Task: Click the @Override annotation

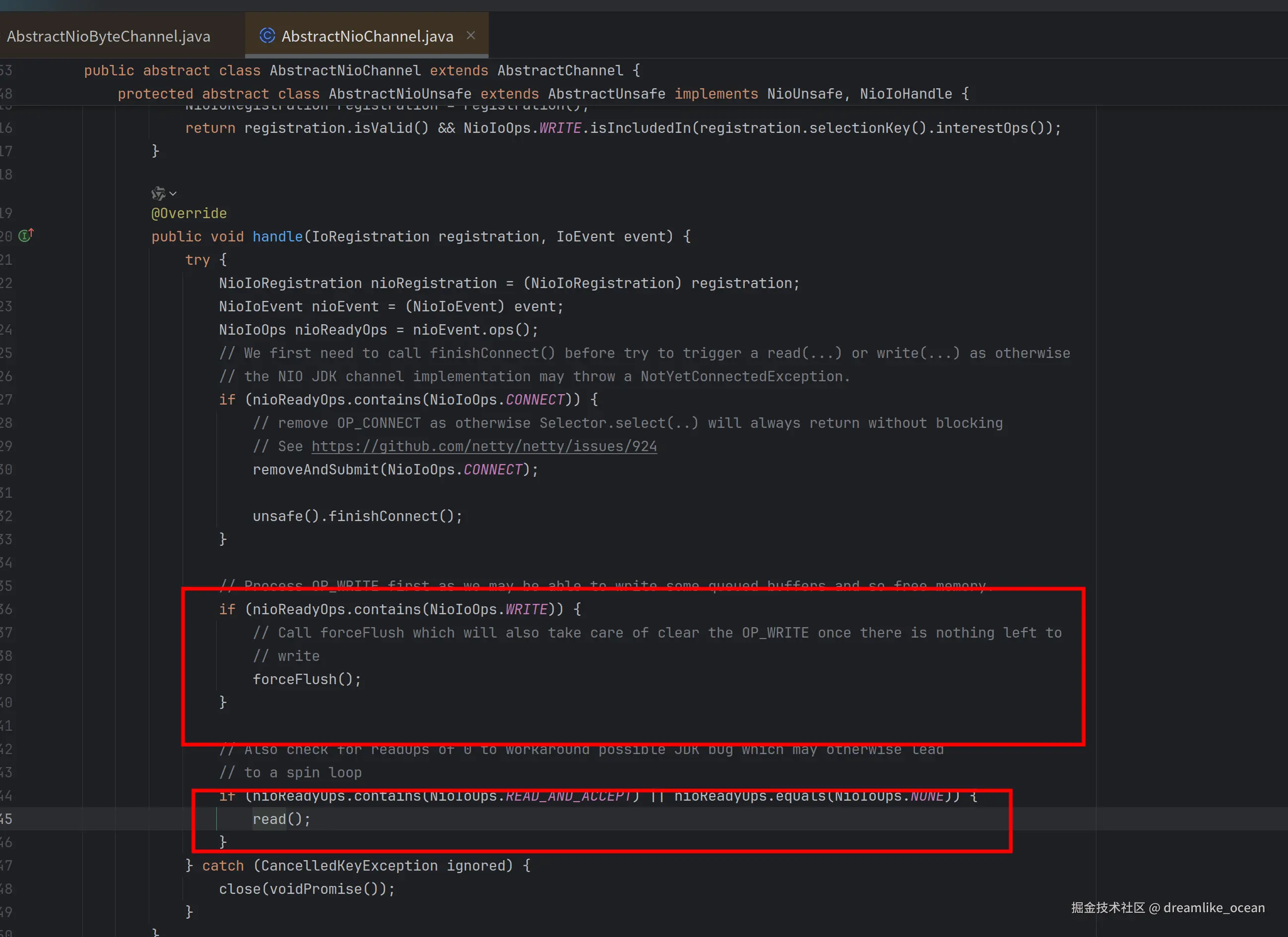Action: [x=188, y=213]
